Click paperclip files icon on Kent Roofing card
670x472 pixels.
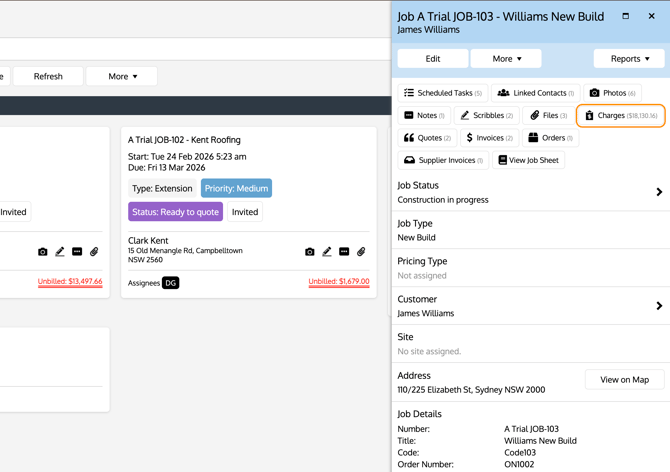pos(361,252)
